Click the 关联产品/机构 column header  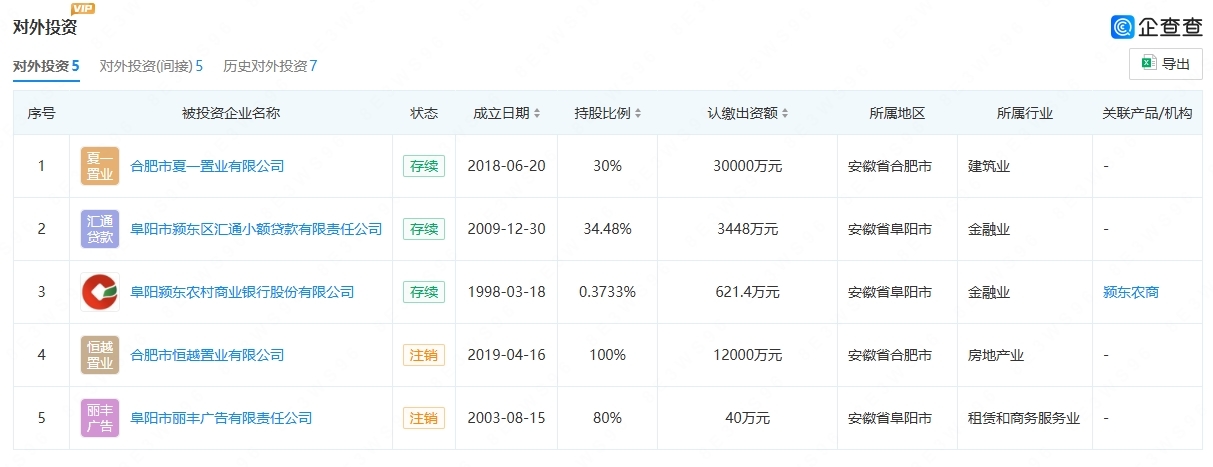pyautogui.click(x=1147, y=113)
